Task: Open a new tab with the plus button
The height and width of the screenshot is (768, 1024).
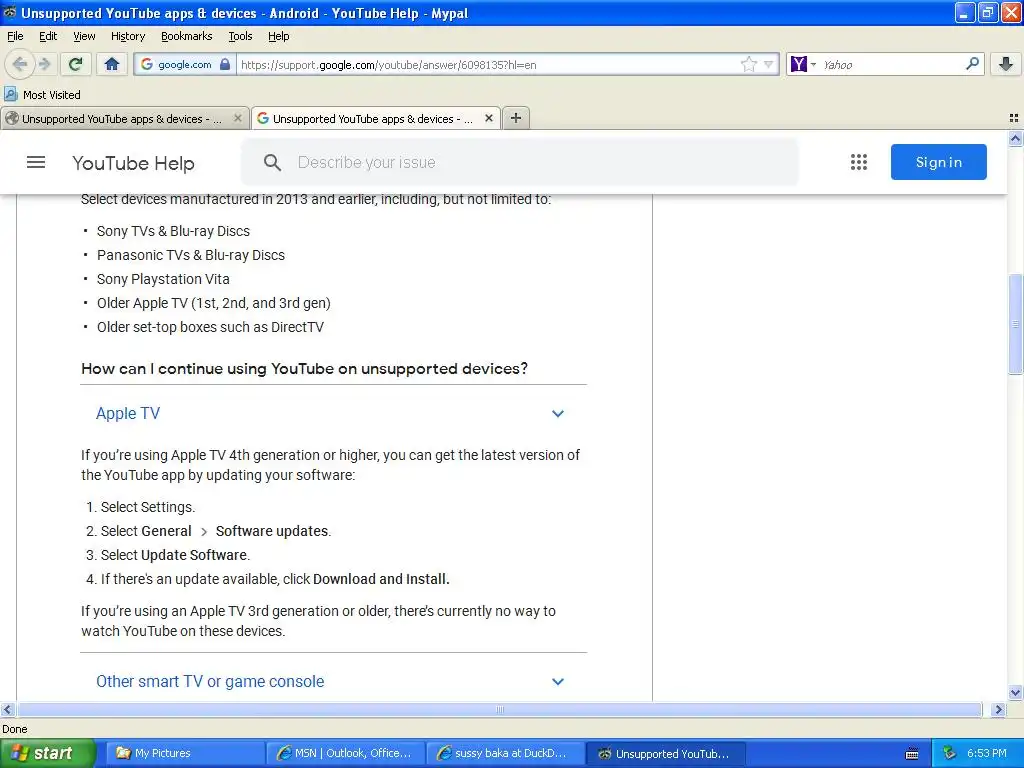Action: 516,118
